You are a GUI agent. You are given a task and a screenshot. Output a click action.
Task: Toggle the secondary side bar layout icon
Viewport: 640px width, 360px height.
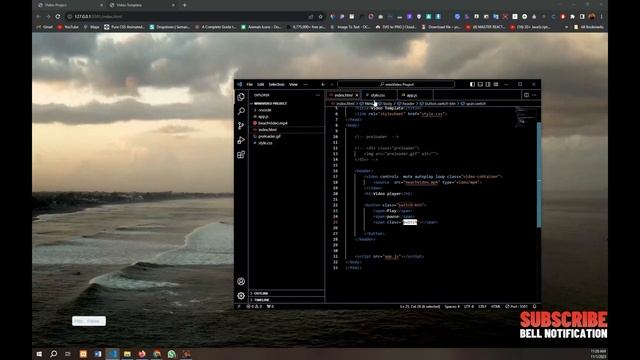[488, 84]
